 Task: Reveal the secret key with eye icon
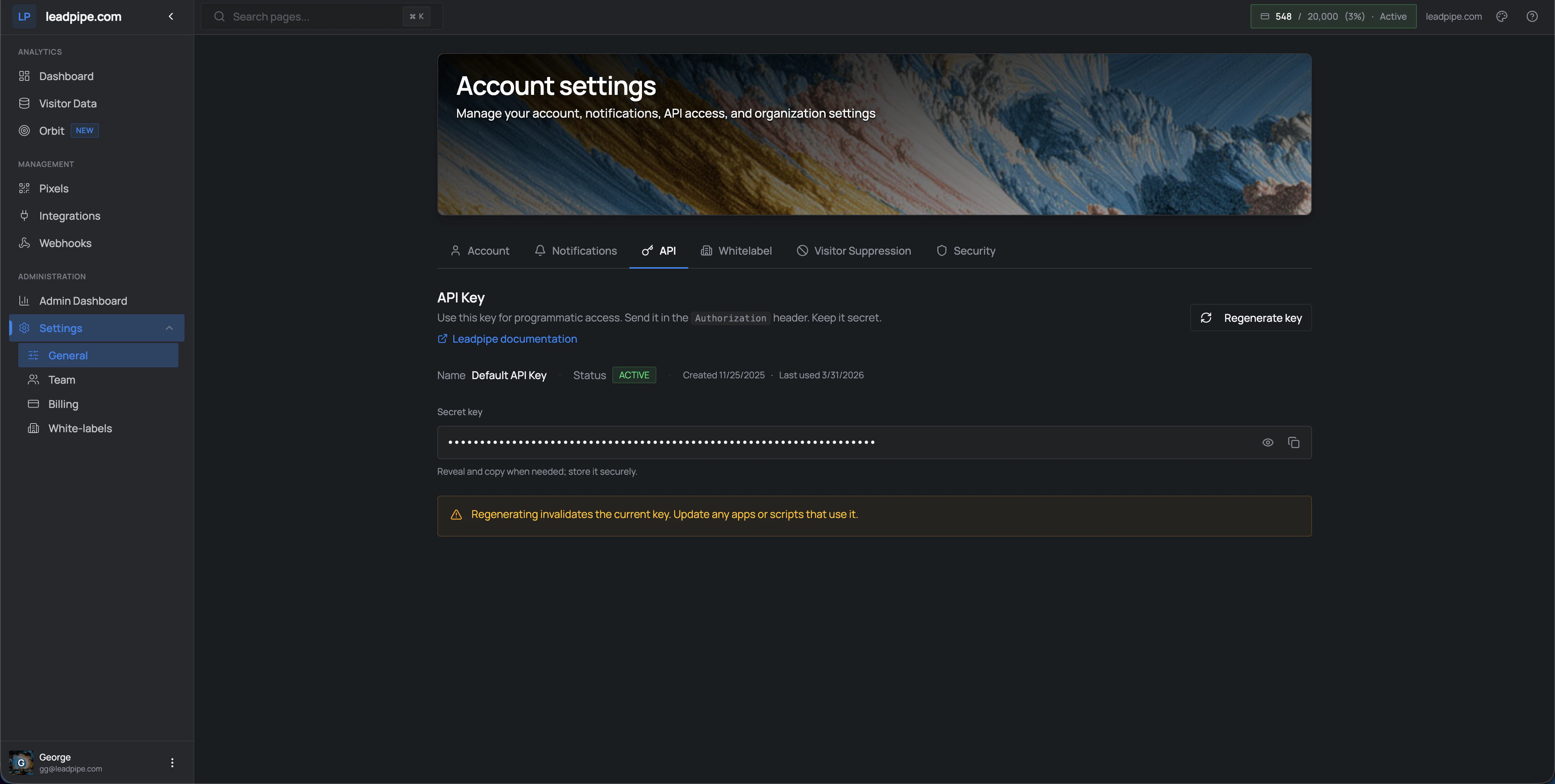(x=1267, y=442)
